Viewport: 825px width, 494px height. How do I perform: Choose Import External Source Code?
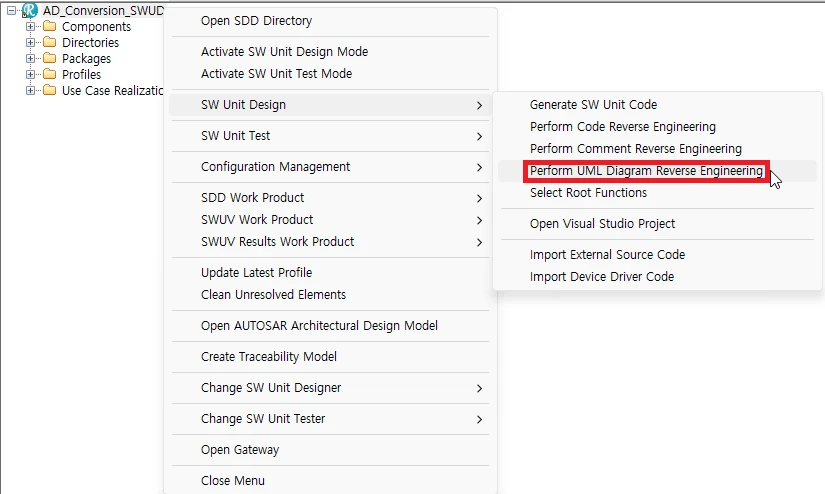click(x=607, y=255)
